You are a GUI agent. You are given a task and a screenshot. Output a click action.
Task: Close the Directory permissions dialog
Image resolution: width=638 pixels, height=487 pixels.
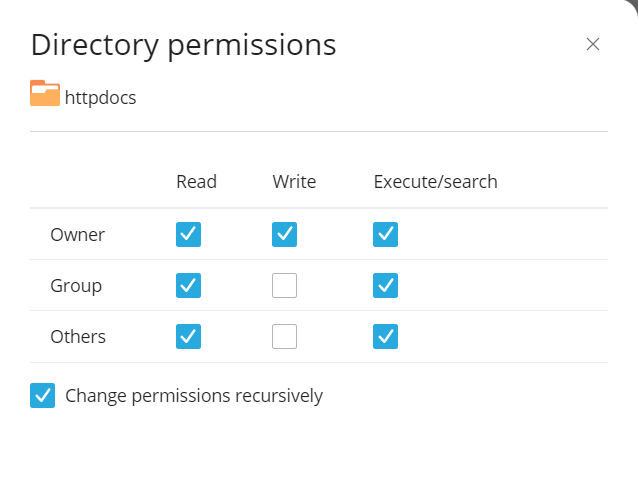pyautogui.click(x=592, y=44)
